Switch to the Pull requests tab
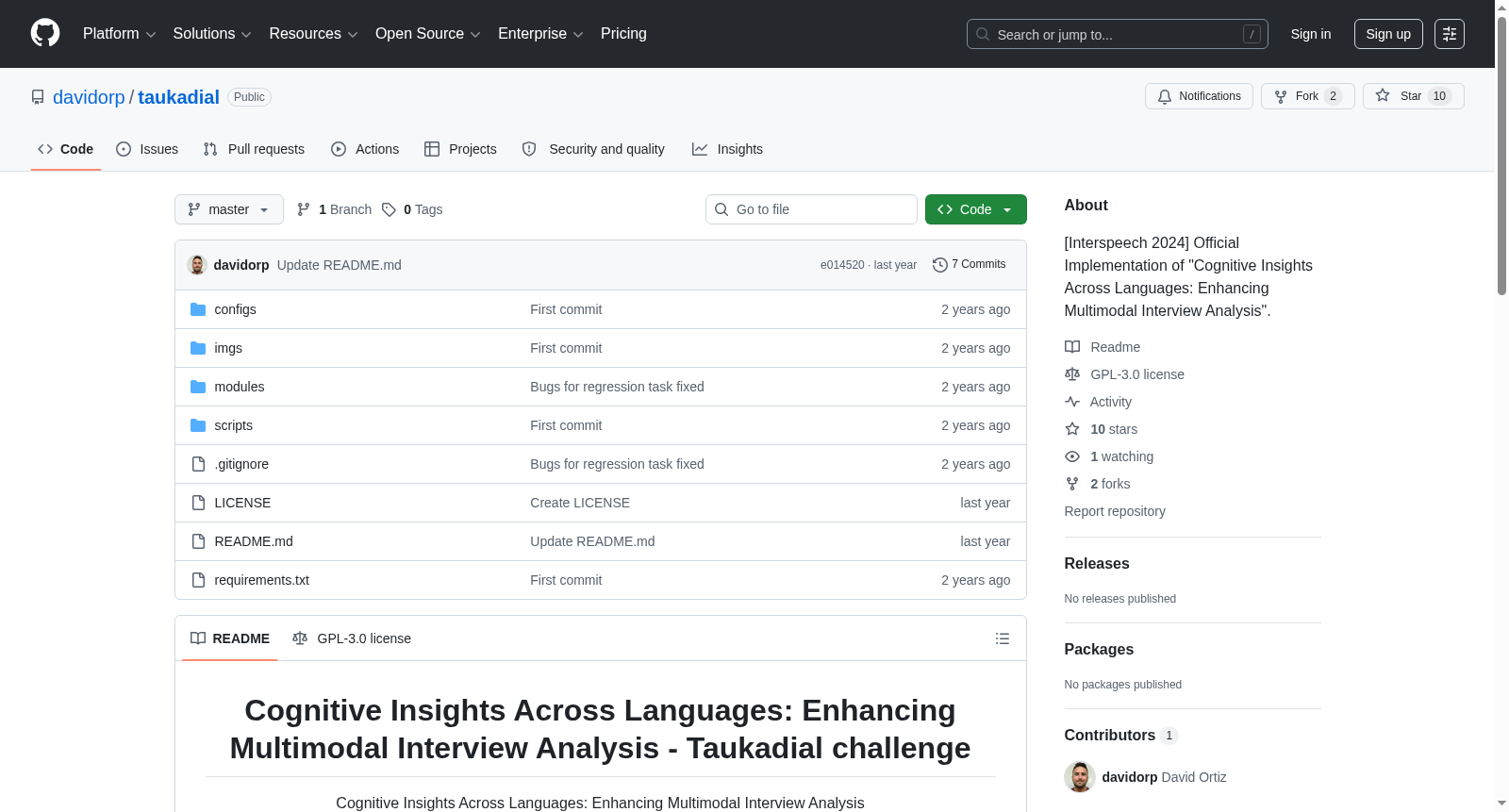Viewport: 1509px width, 812px height. pos(254,149)
